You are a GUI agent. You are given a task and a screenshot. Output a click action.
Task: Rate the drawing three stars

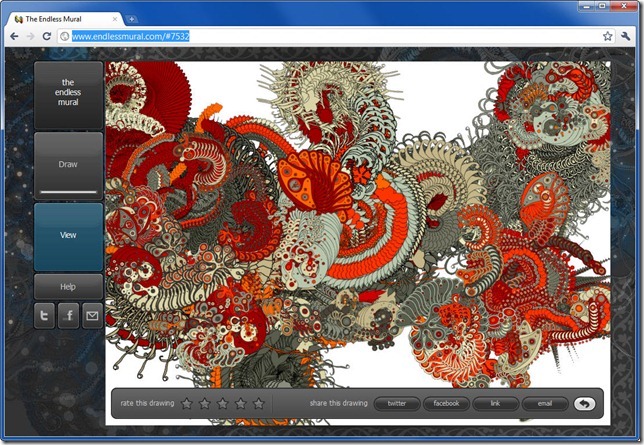click(222, 404)
